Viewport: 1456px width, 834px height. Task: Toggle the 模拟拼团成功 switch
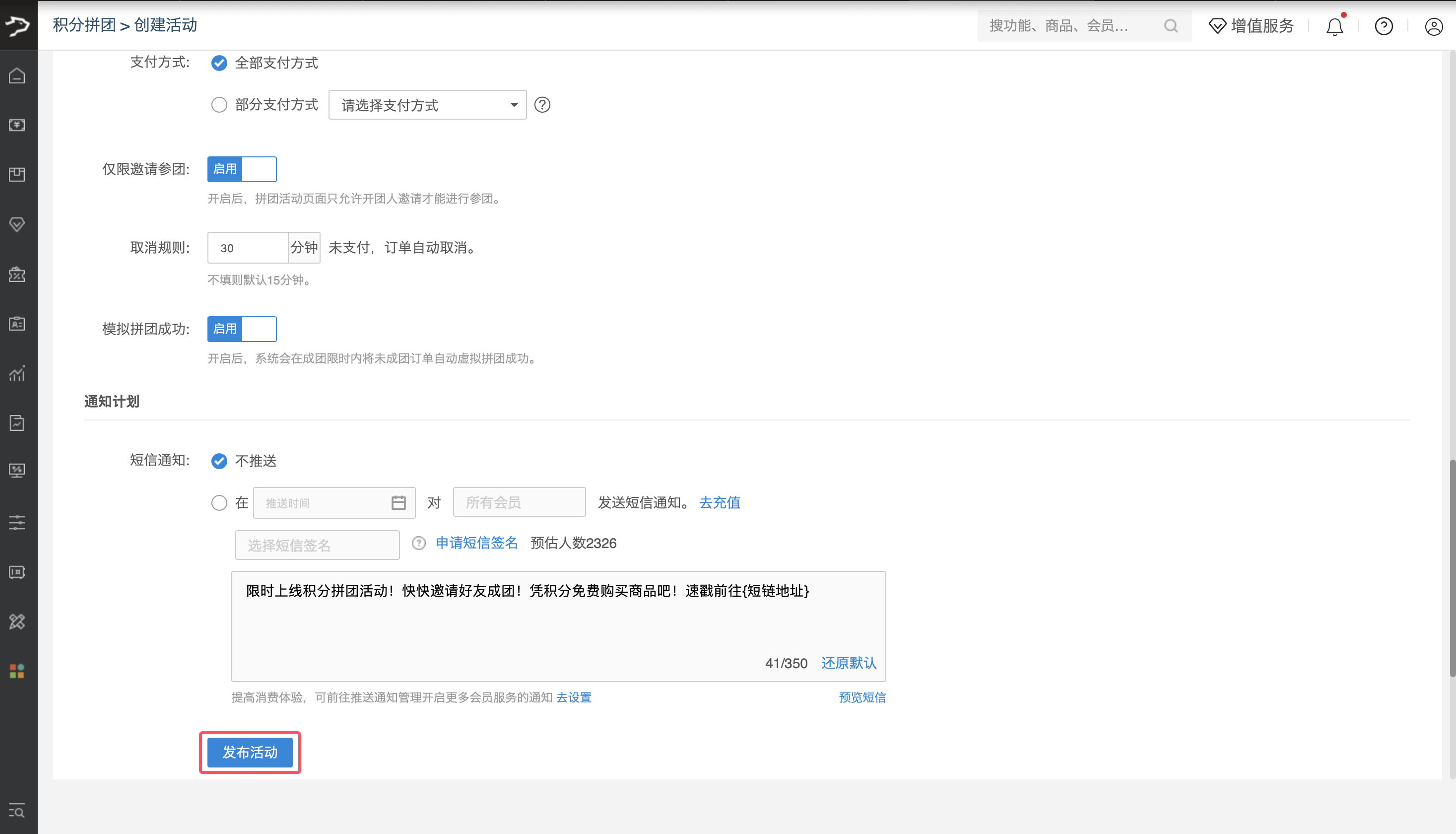(242, 329)
